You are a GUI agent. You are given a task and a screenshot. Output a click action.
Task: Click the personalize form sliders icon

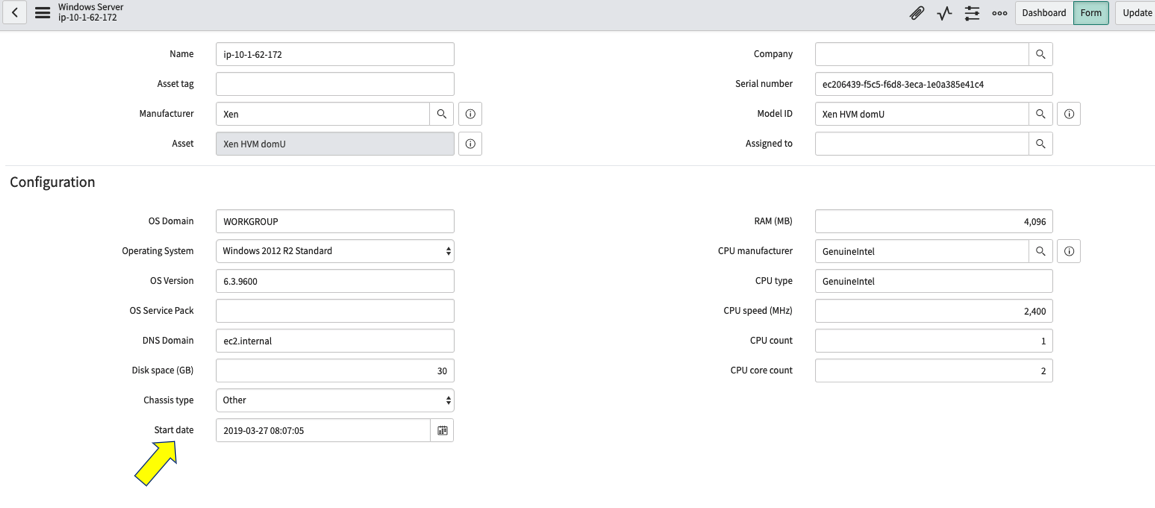click(972, 13)
